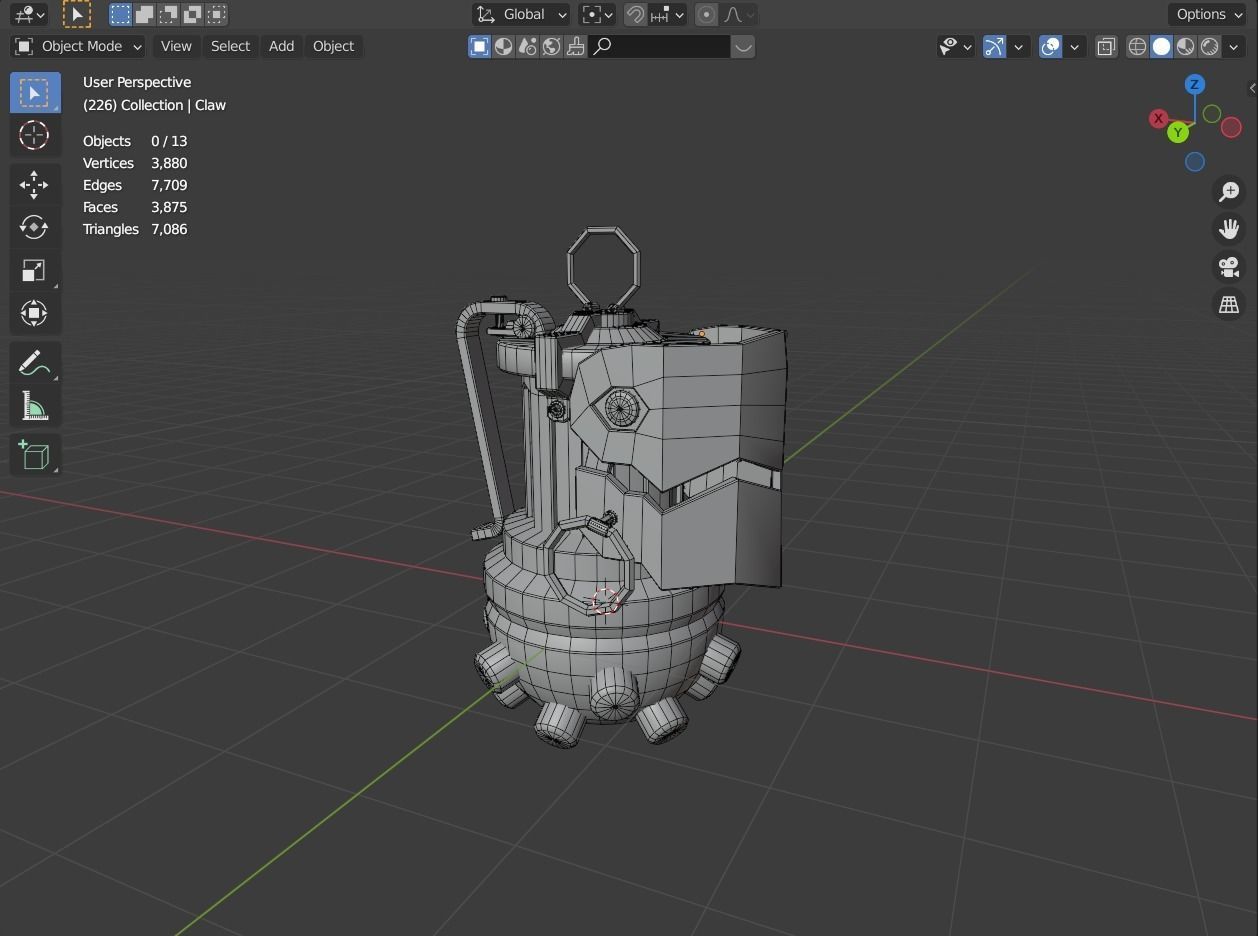Toggle viewport overlays display

[x=1050, y=46]
